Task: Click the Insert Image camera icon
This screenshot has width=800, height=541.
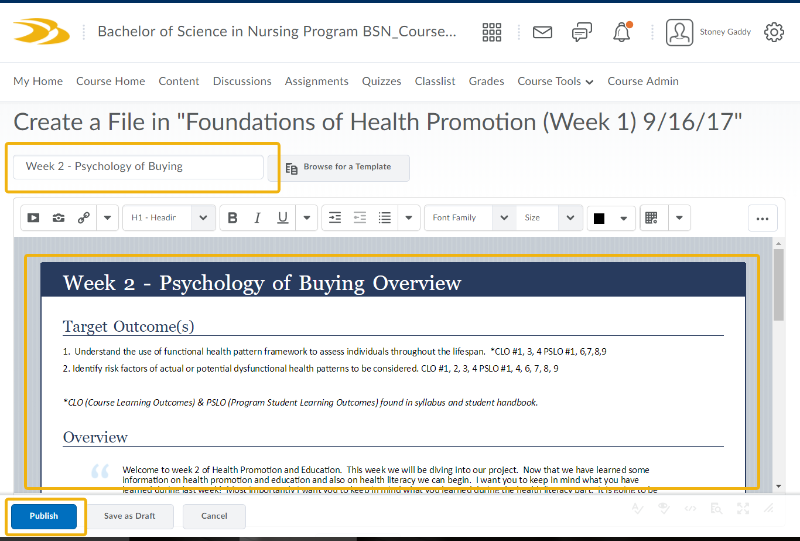Action: coord(59,218)
